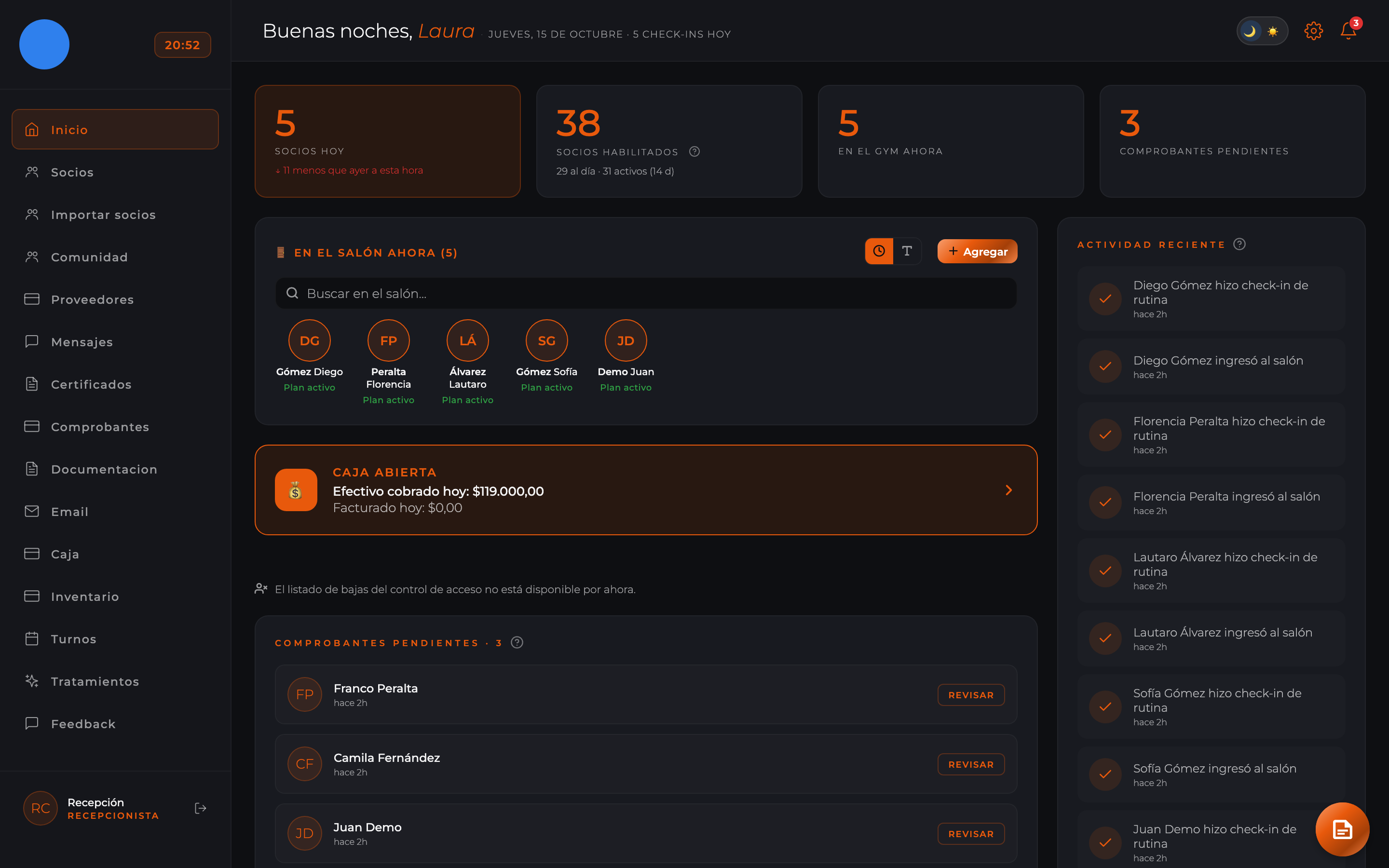Click the blue logo circle
This screenshot has width=1389, height=868.
(x=44, y=44)
